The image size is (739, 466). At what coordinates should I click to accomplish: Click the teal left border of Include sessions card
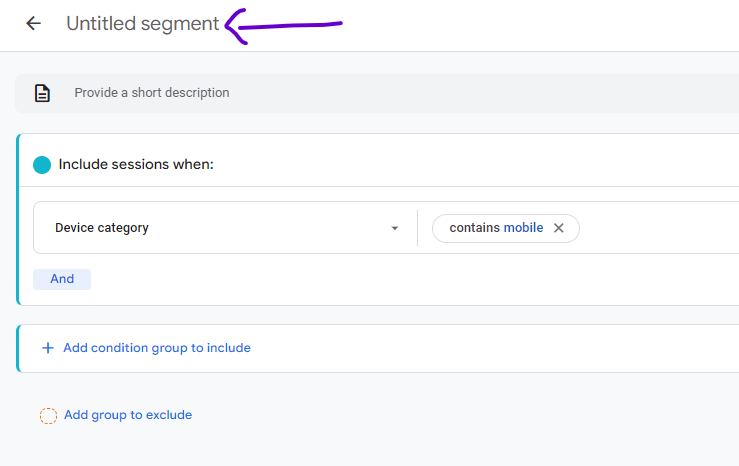pos(18,220)
